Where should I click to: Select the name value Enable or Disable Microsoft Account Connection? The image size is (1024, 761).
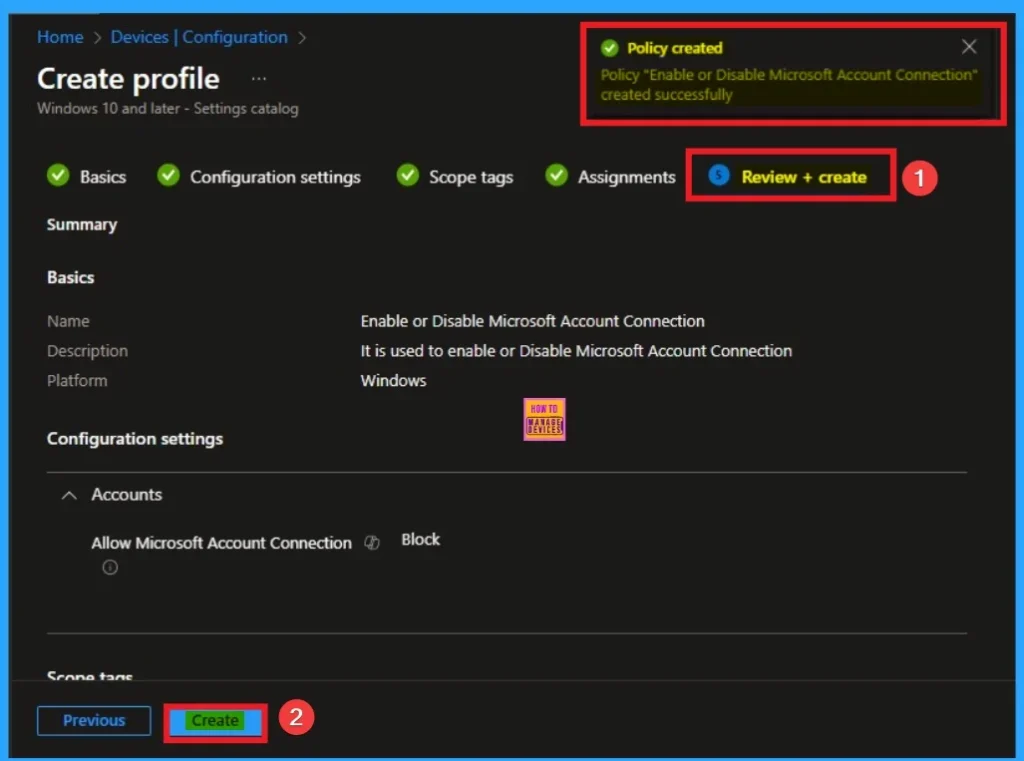[532, 321]
